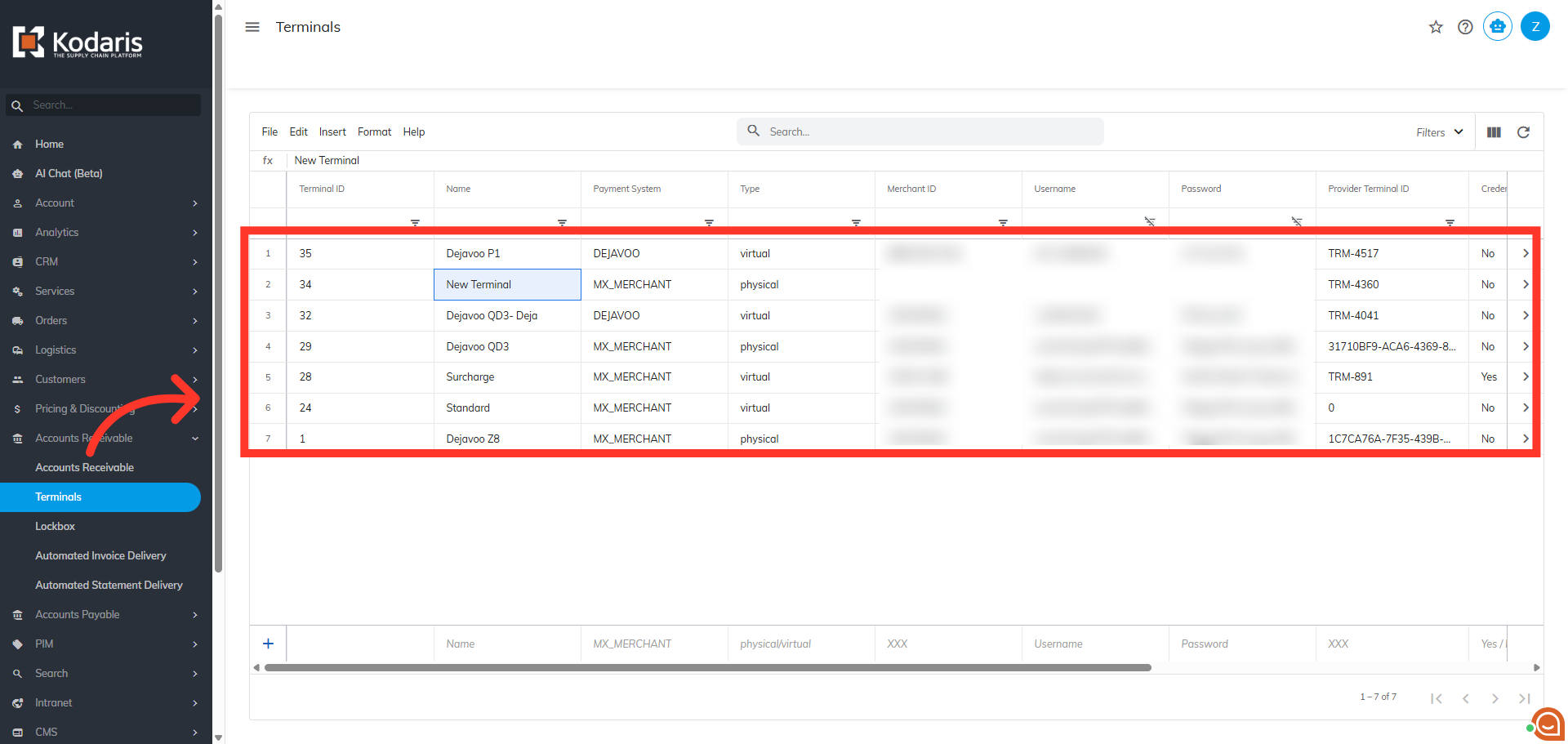Image resolution: width=1568 pixels, height=744 pixels.
Task: Open details arrow for Standard row
Action: pyautogui.click(x=1526, y=408)
